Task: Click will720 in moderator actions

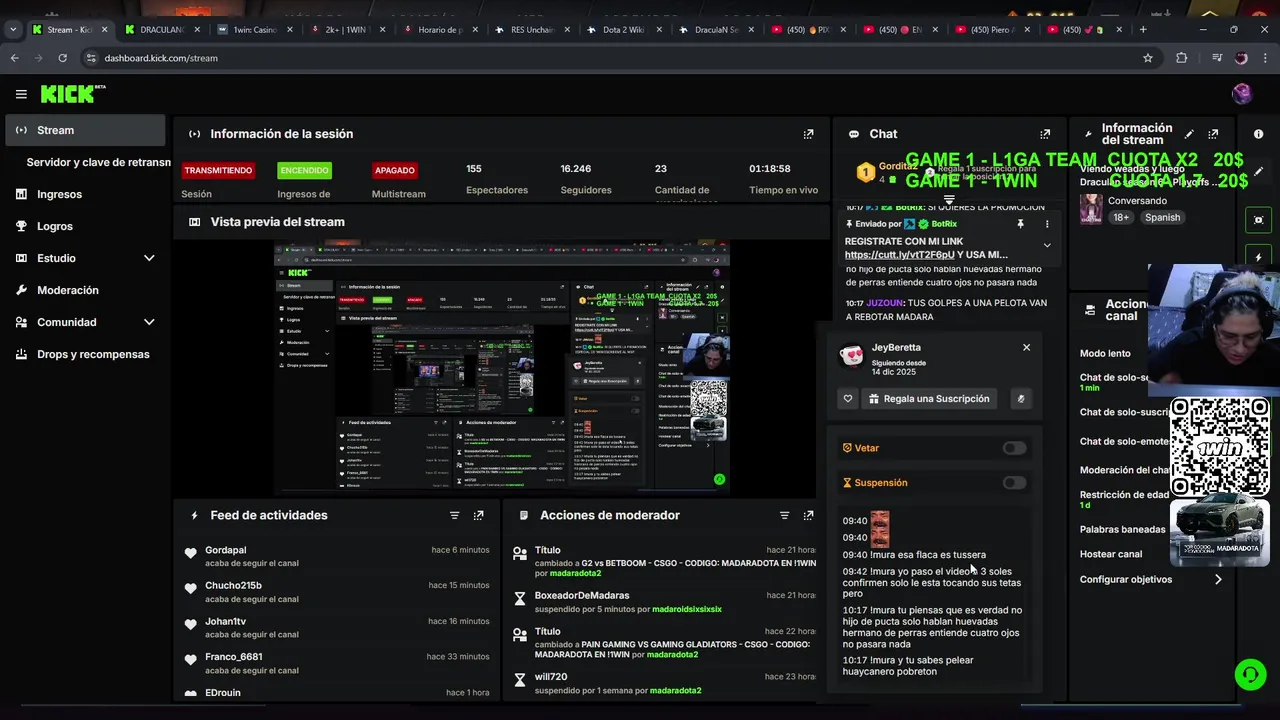Action: [x=551, y=677]
